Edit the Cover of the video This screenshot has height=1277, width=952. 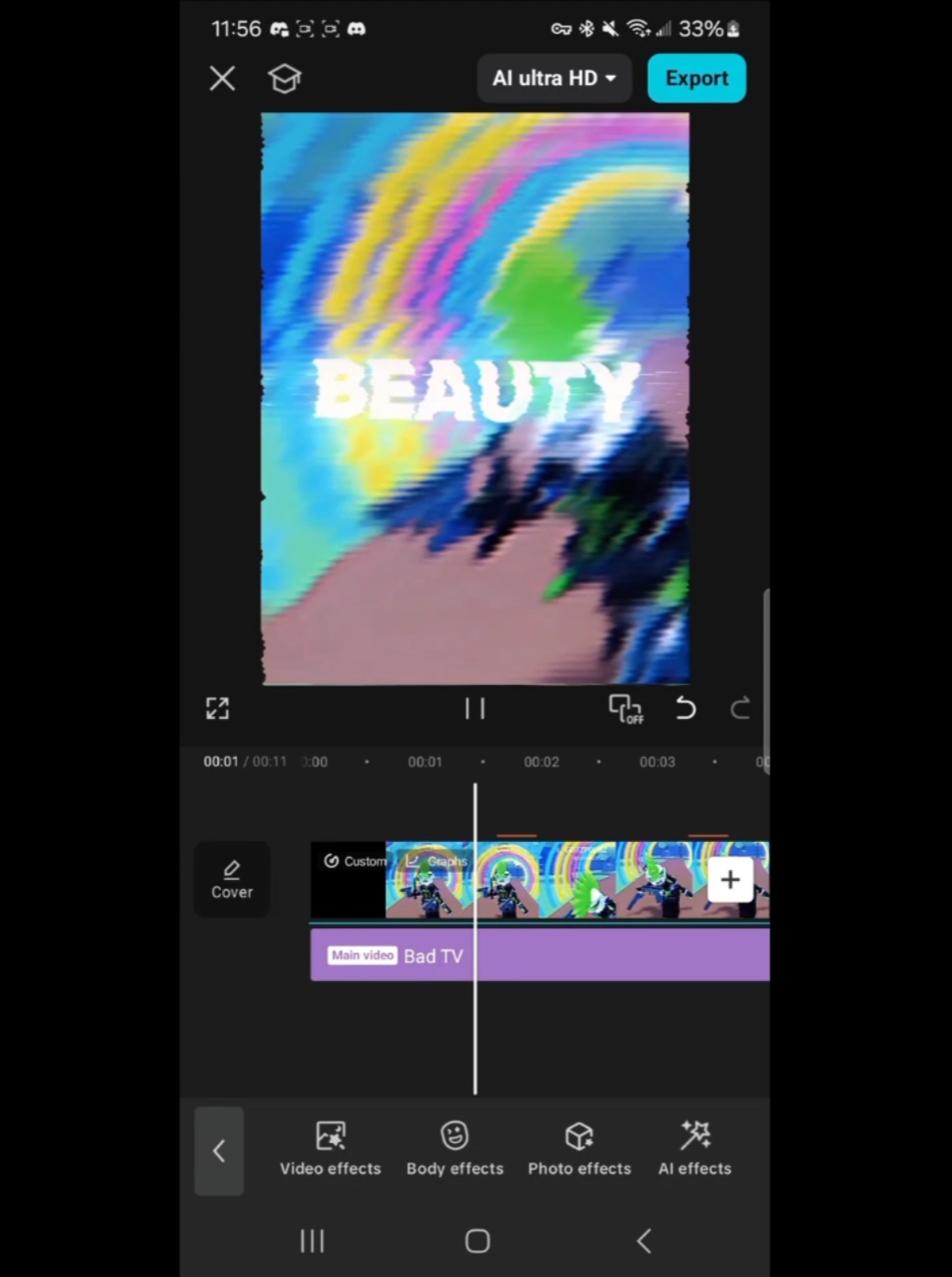point(231,880)
